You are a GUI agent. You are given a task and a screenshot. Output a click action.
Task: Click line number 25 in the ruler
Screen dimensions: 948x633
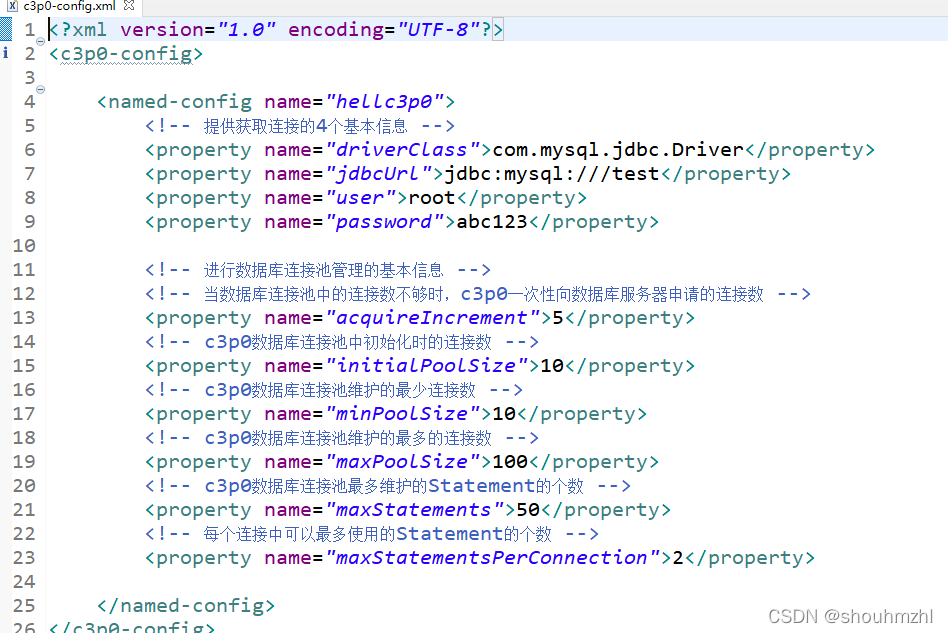tap(24, 605)
